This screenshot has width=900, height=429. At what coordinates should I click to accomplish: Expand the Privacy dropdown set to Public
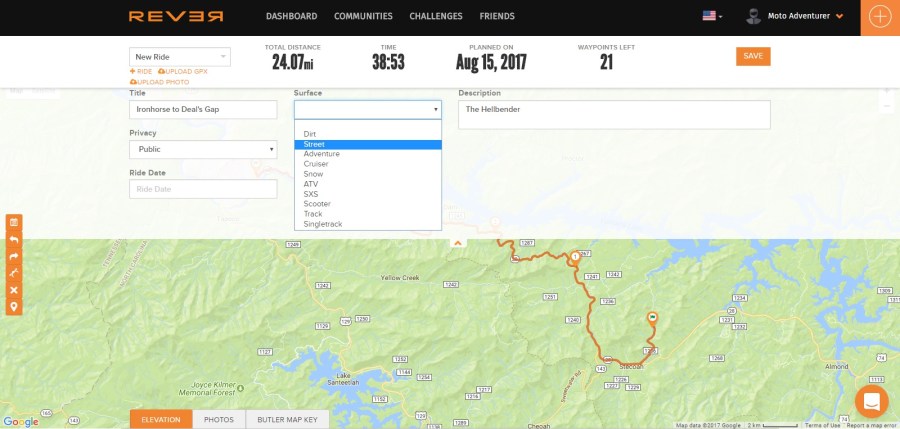pyautogui.click(x=203, y=149)
